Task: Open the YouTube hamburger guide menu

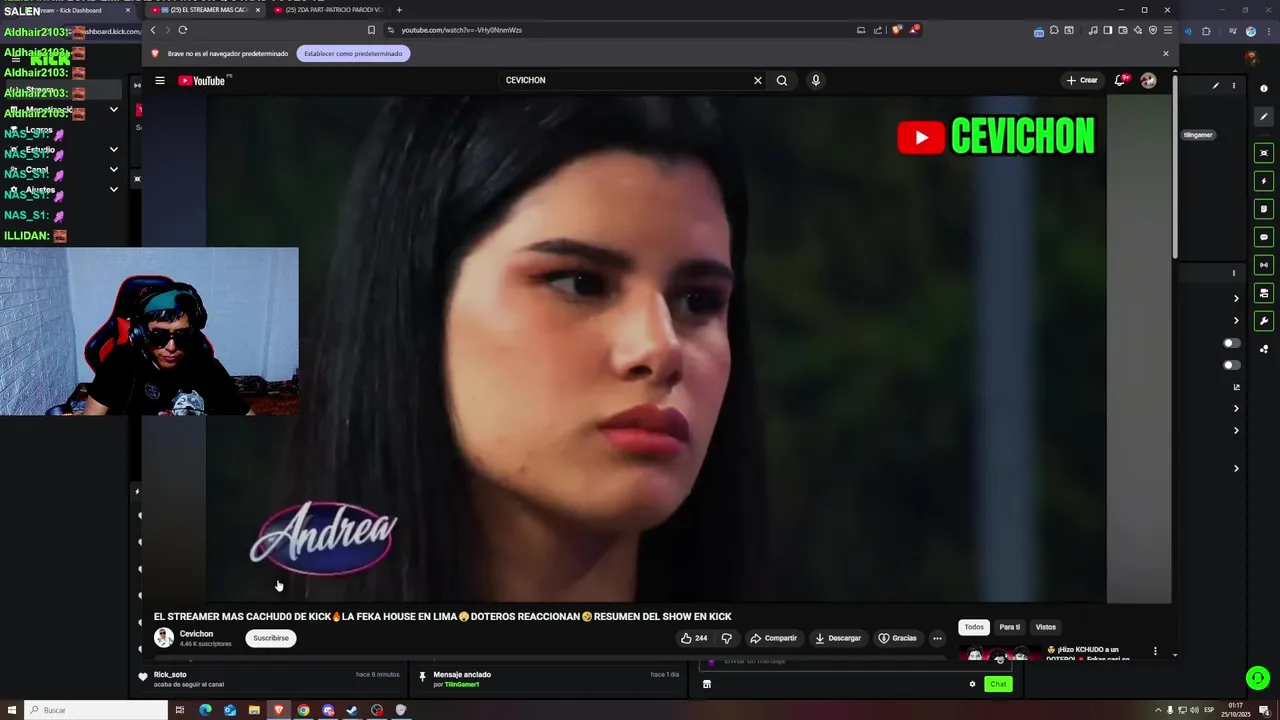Action: pyautogui.click(x=160, y=80)
